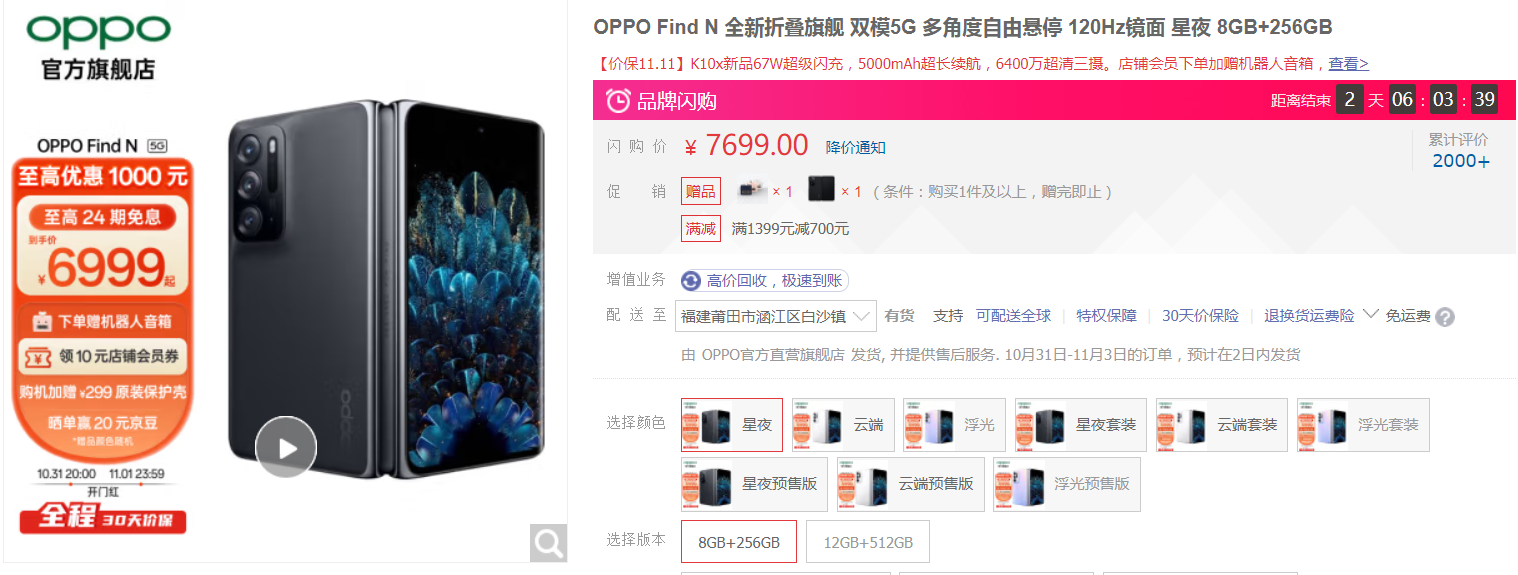The image size is (1518, 575).
Task: Open the 查看> promotion link
Action: 1348,63
